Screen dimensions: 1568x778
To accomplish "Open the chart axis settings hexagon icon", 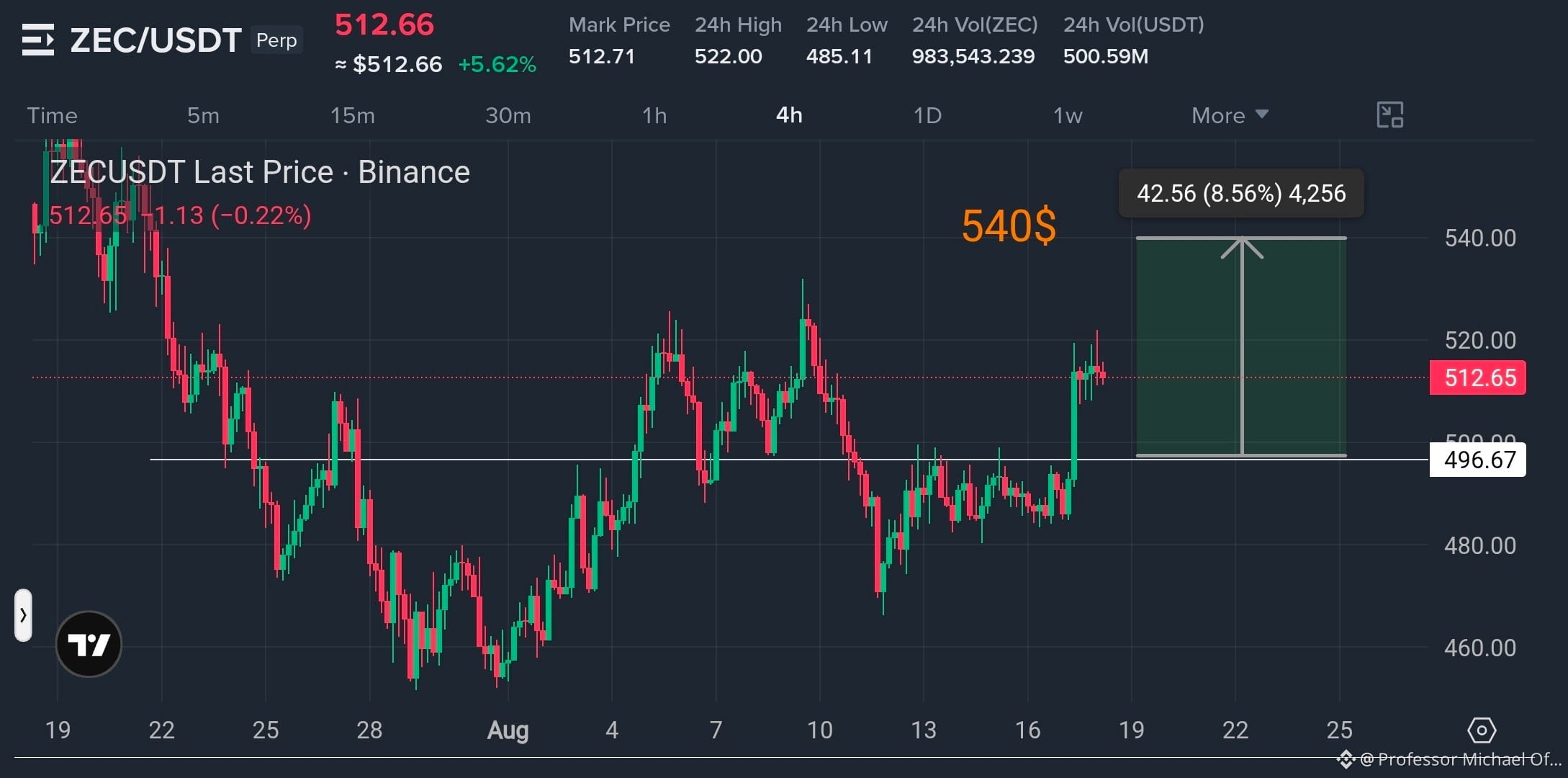I will pyautogui.click(x=1482, y=730).
